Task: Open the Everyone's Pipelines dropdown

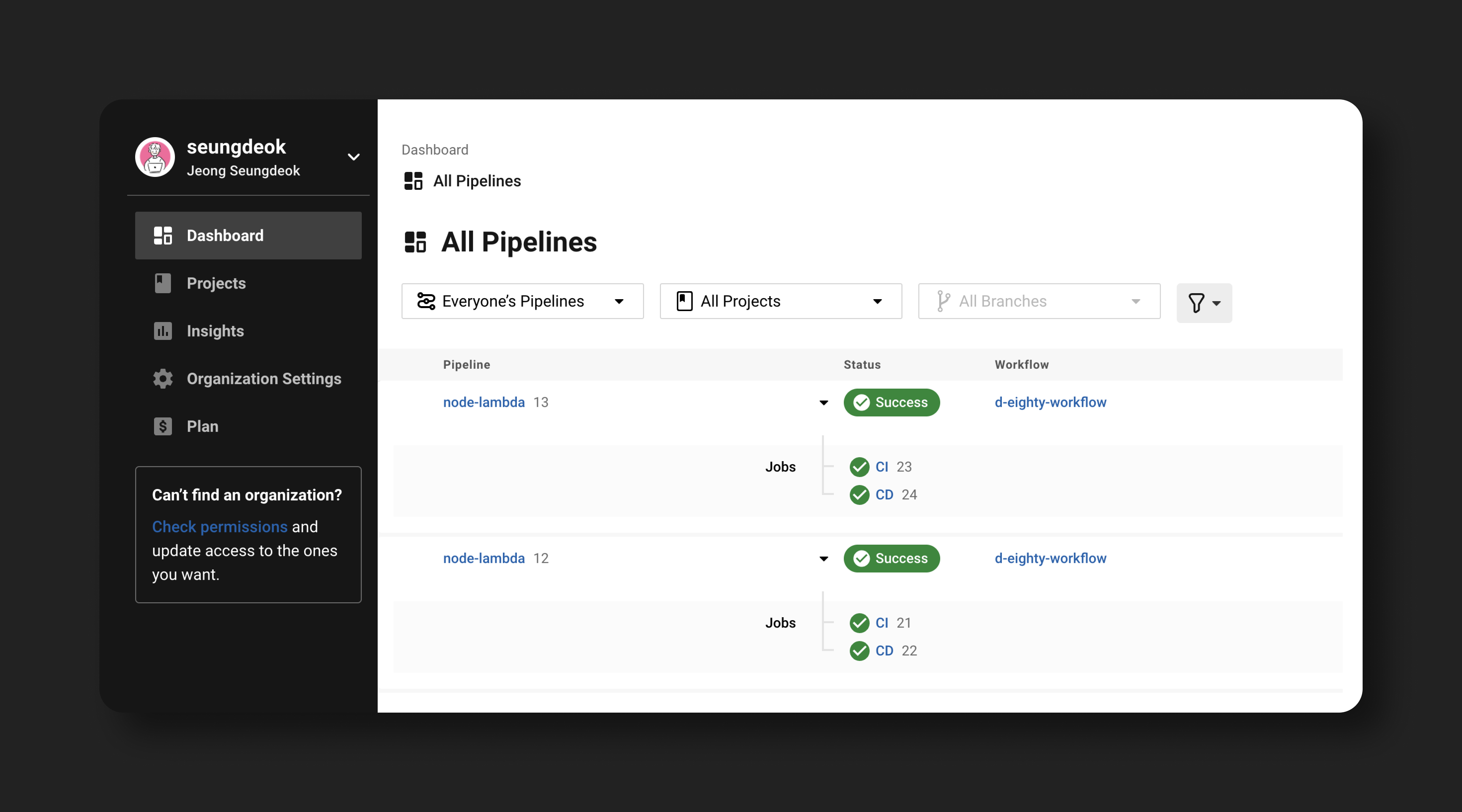Action: click(x=522, y=301)
